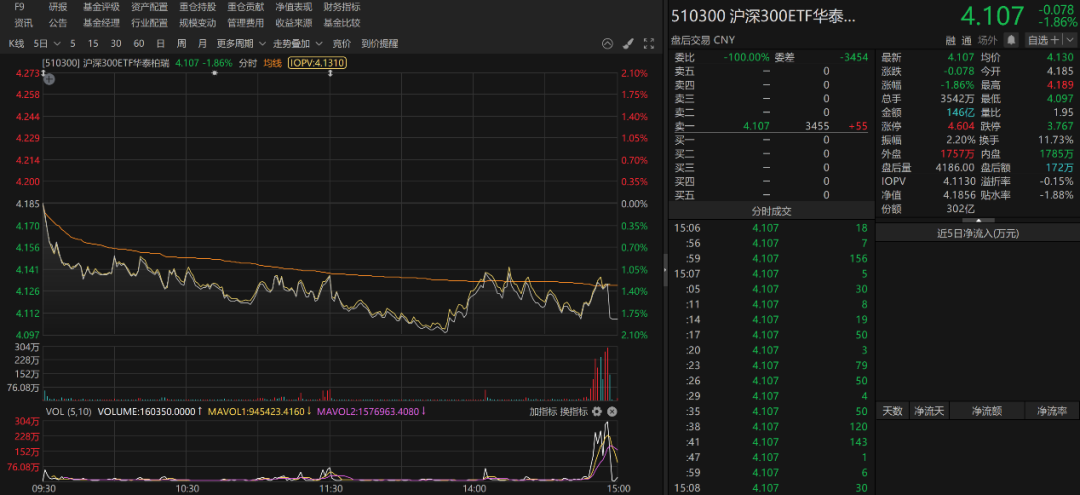Click the stock title 510300 沪深300ETF华泰
The width and height of the screenshot is (1080, 495).
pos(763,16)
